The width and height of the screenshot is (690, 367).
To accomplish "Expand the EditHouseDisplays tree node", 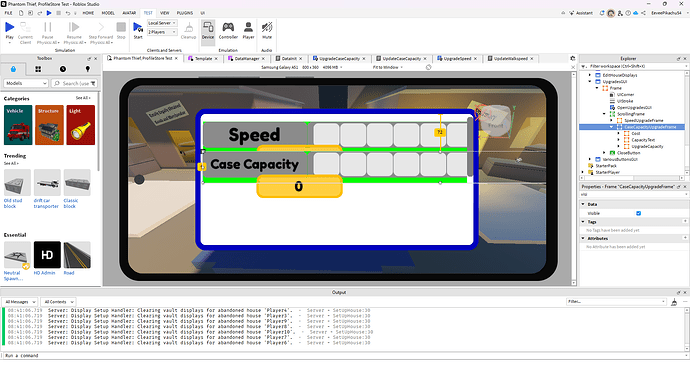I will (x=590, y=75).
